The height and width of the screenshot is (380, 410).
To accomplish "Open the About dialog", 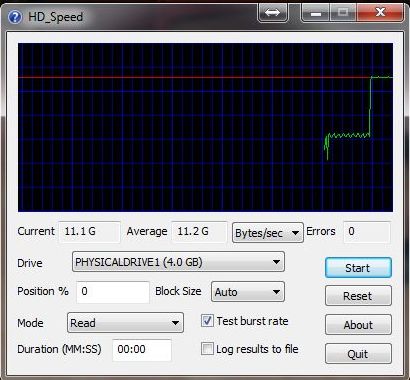I will (x=358, y=325).
